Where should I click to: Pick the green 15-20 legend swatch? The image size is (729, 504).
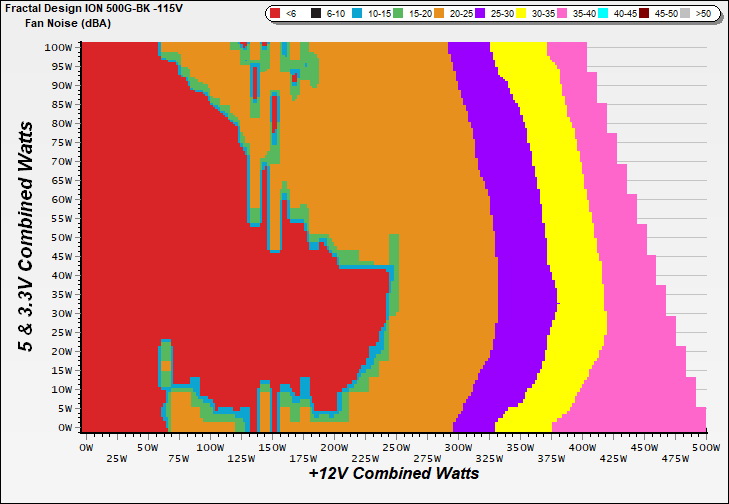pos(396,14)
